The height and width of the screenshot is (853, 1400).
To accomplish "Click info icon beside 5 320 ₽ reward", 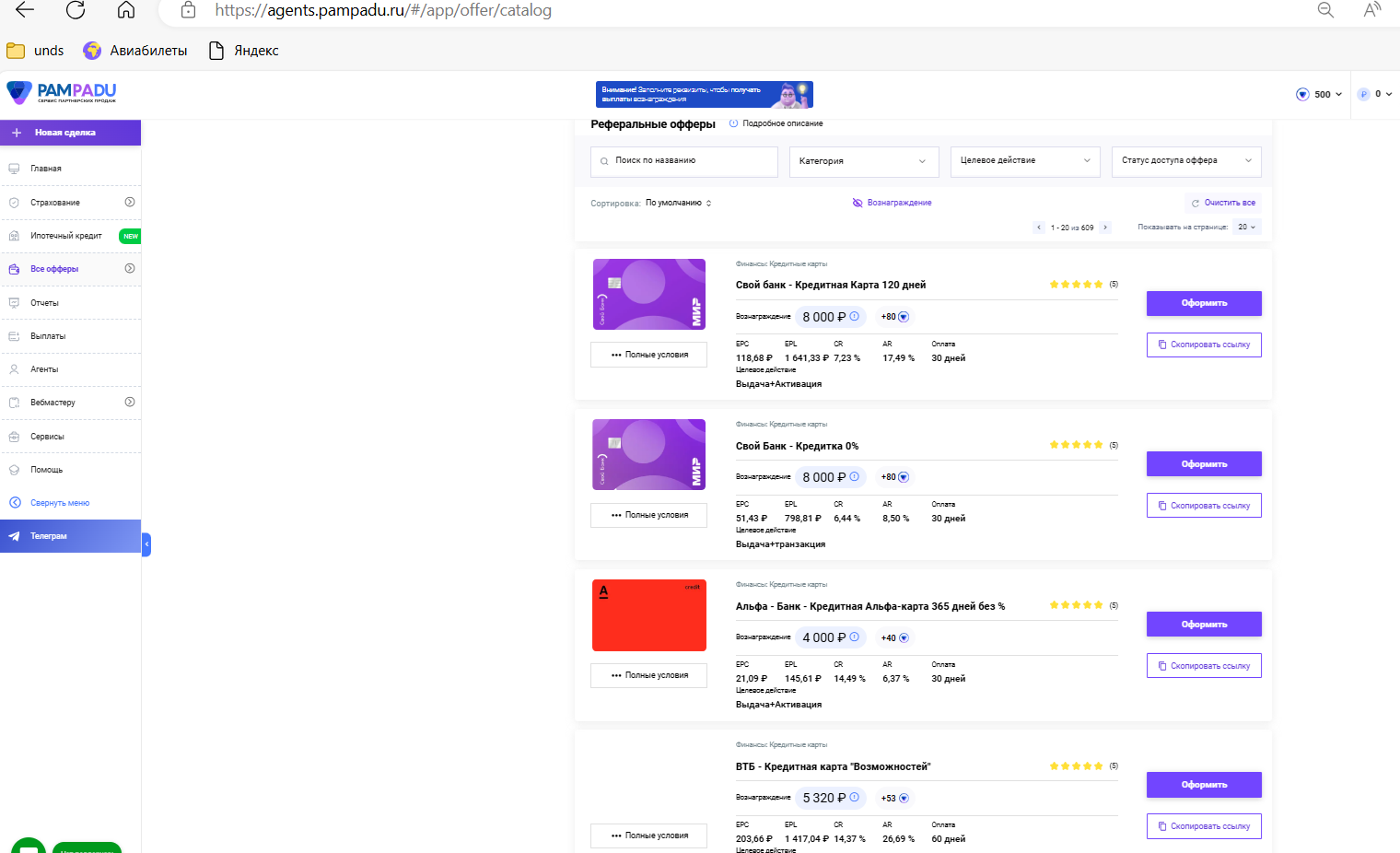I will click(x=855, y=797).
